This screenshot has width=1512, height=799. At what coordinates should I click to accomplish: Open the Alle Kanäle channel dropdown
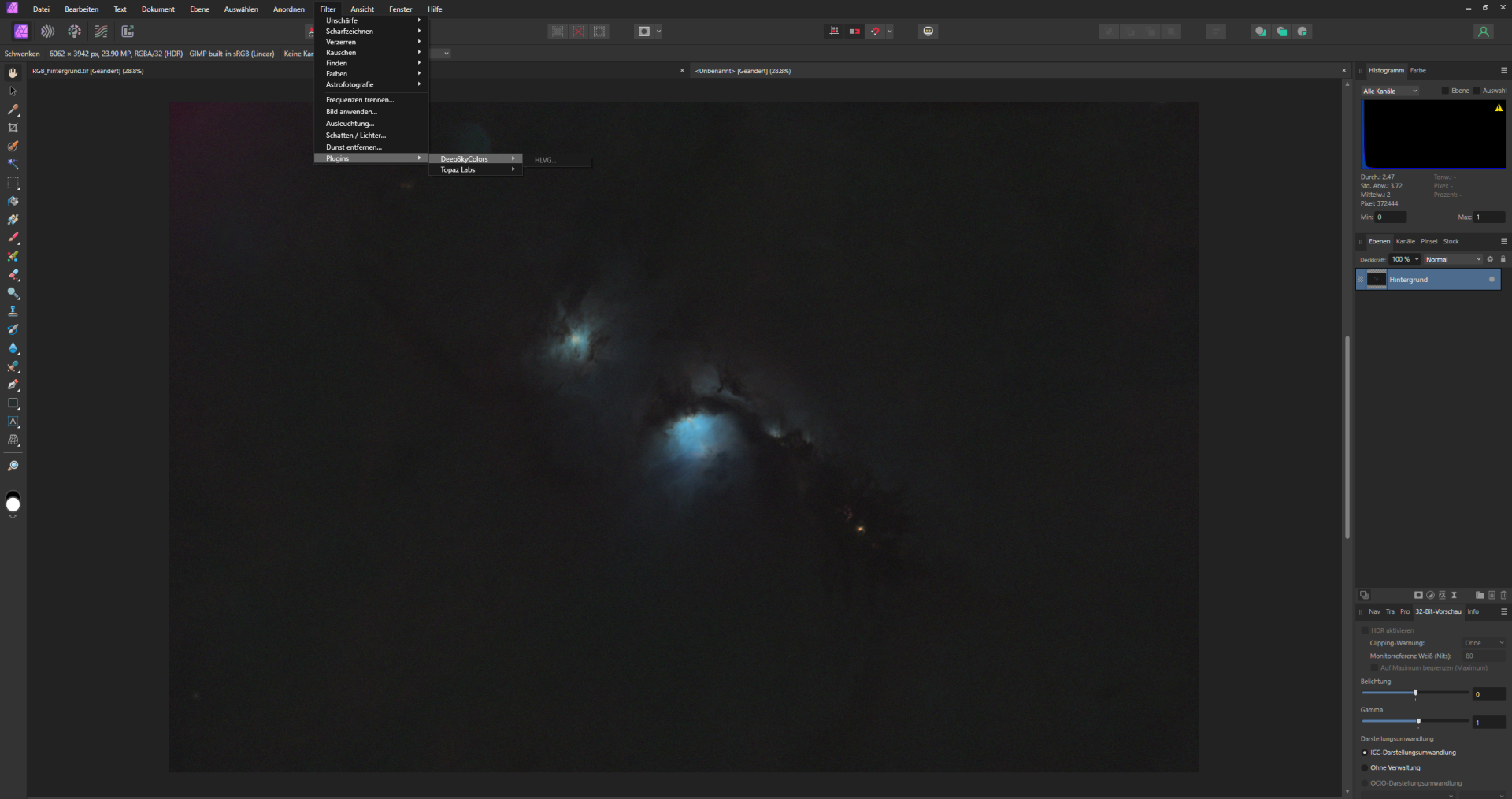coord(1390,91)
